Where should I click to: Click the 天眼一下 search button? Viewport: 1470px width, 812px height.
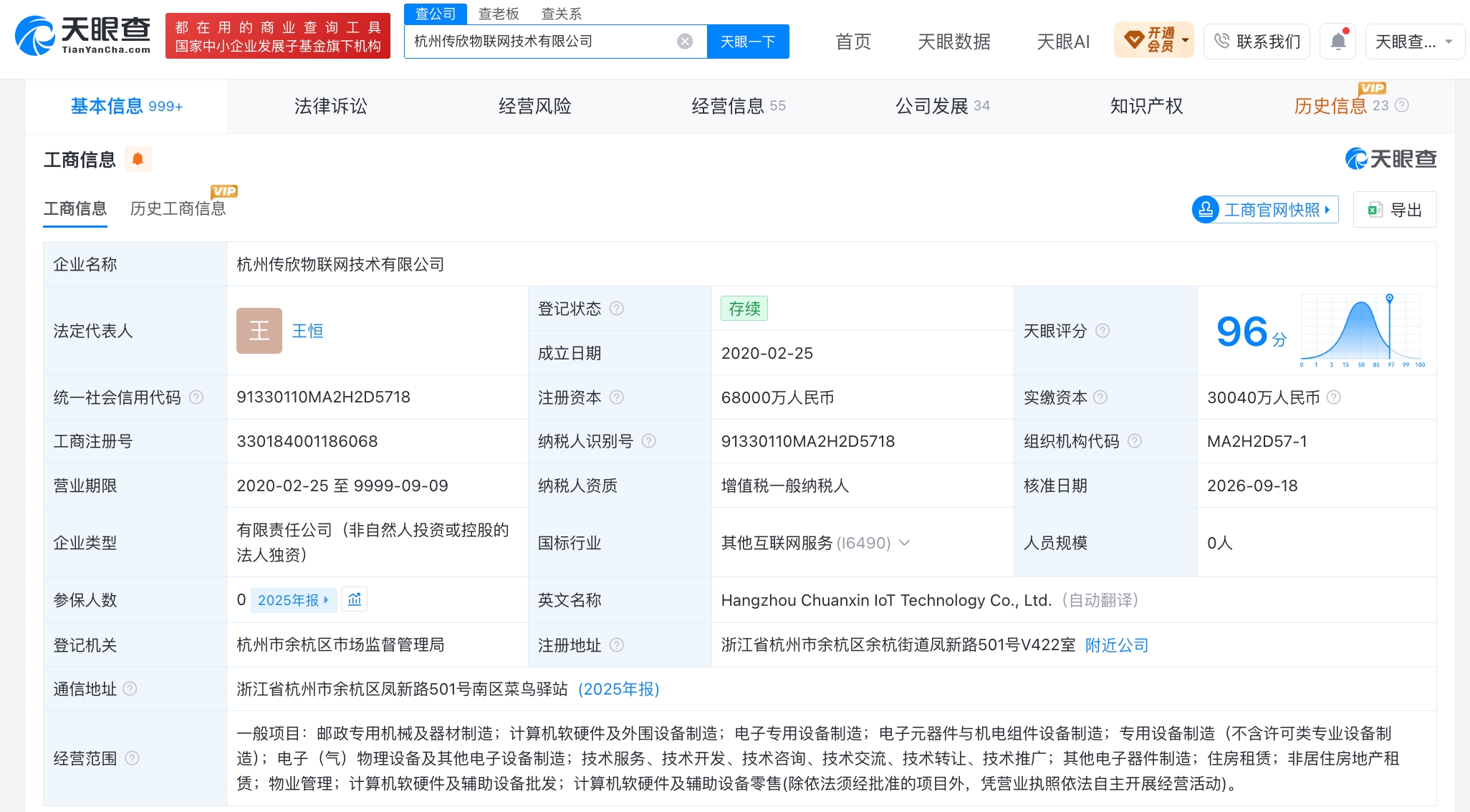click(x=748, y=42)
